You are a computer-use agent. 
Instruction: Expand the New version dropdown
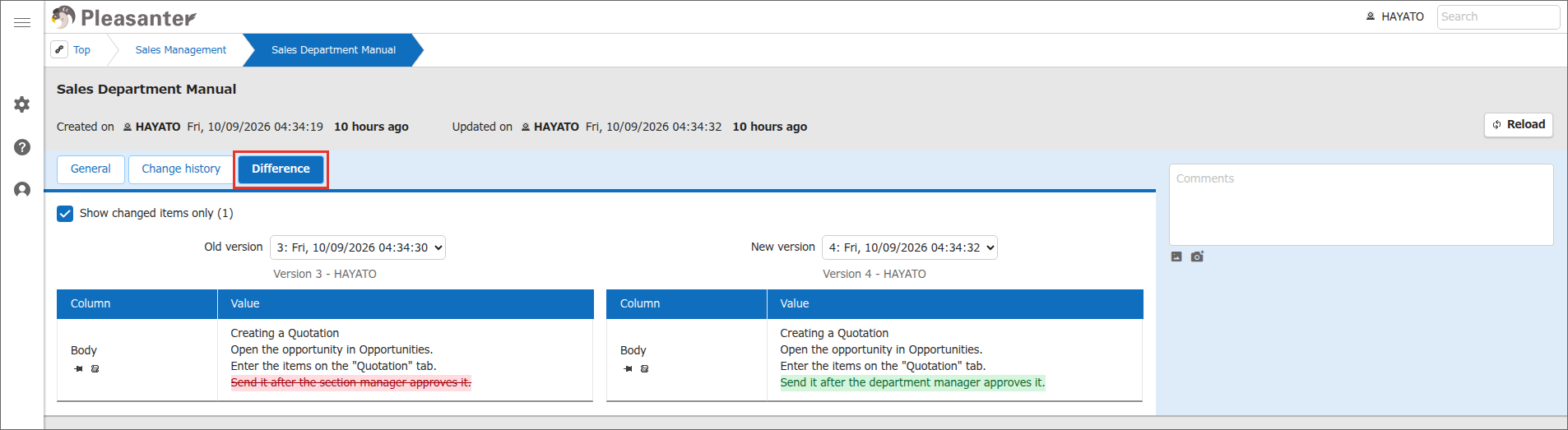pyautogui.click(x=910, y=247)
